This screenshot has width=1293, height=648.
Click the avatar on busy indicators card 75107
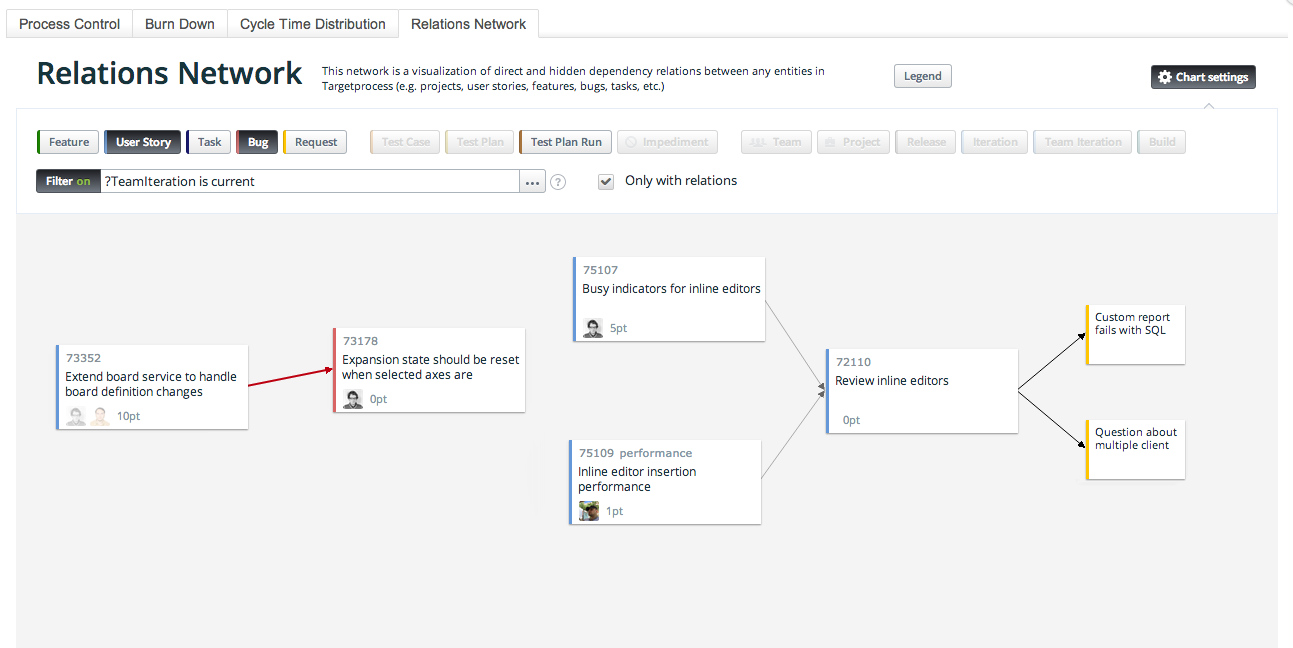[x=591, y=327]
